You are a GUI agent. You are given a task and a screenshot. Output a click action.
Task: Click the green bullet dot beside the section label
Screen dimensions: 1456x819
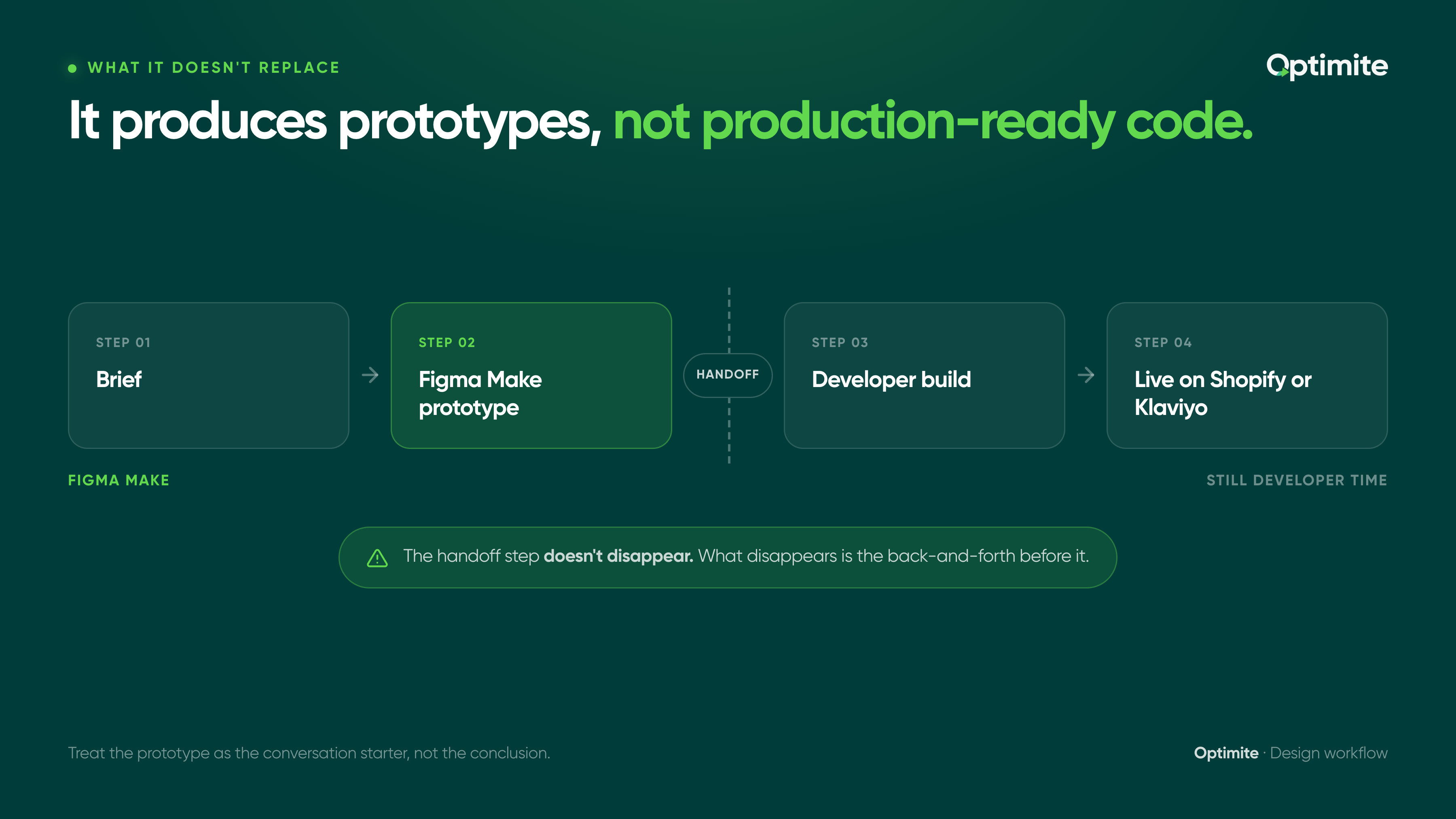point(72,68)
